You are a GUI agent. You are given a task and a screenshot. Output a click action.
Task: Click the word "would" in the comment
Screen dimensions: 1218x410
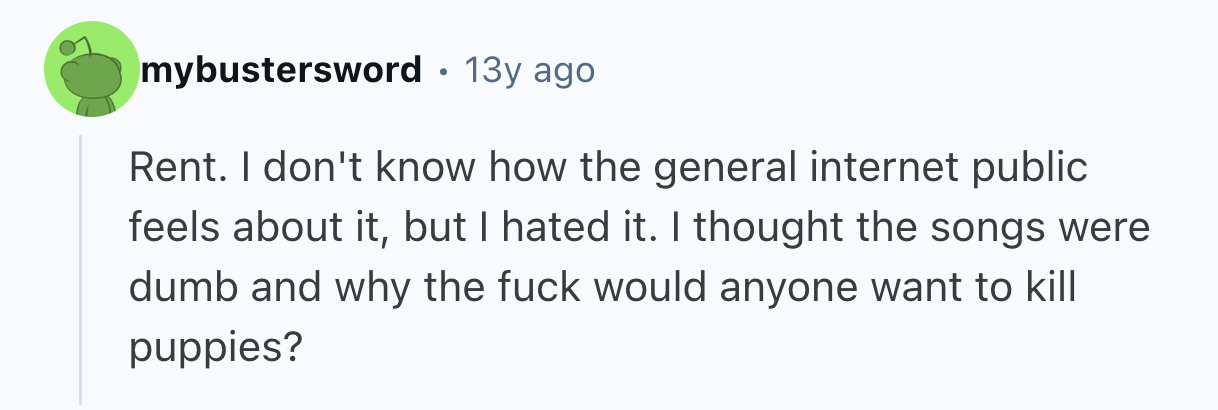(x=632, y=288)
